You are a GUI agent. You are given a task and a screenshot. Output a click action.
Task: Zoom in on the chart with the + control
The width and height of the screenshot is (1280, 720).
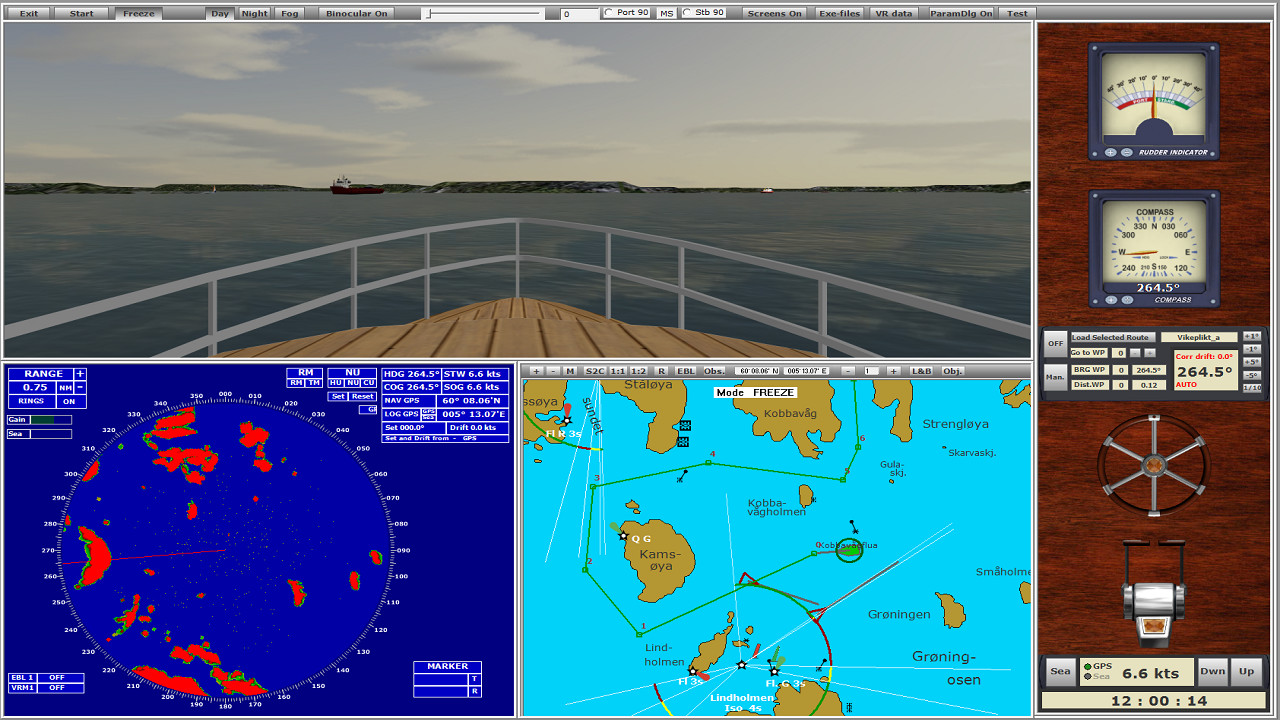pos(536,370)
